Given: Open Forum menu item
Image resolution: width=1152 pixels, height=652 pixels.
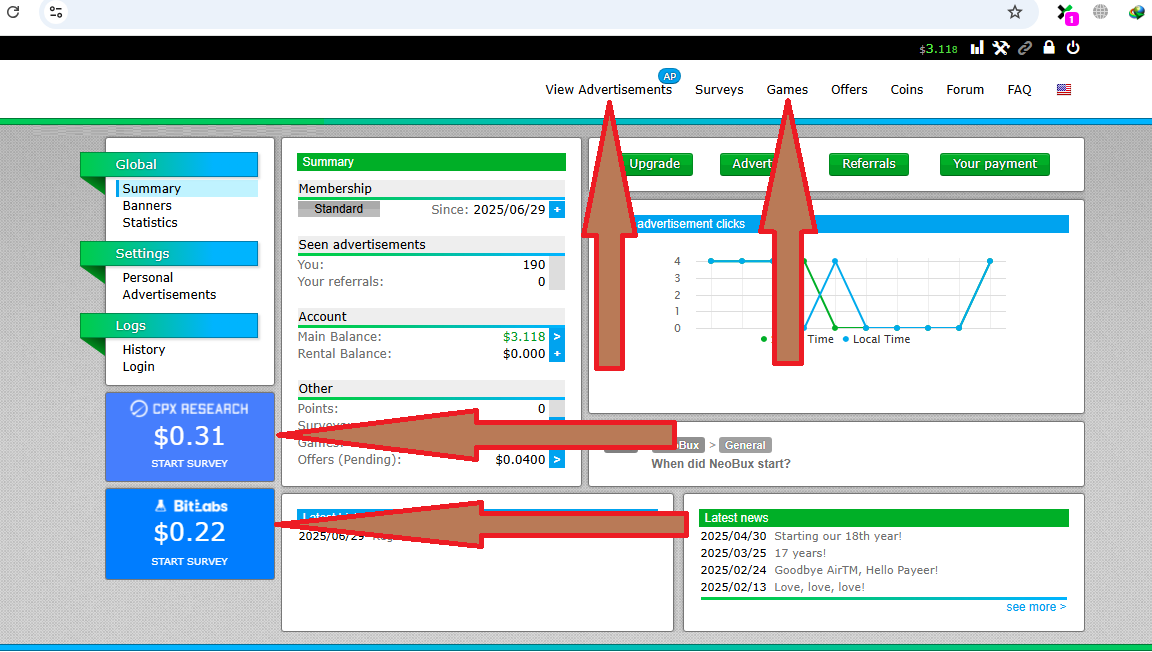Looking at the screenshot, I should pyautogui.click(x=965, y=89).
